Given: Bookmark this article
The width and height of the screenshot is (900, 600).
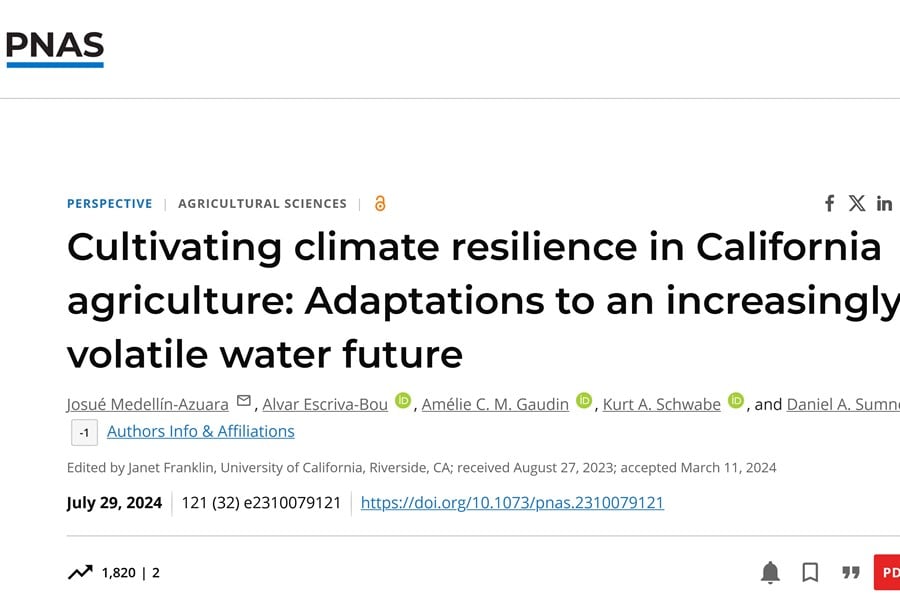Looking at the screenshot, I should coord(810,572).
